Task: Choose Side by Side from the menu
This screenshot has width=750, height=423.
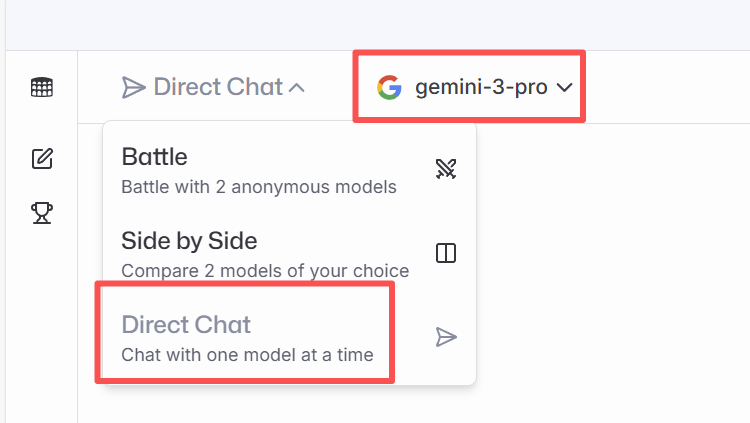Action: (x=189, y=241)
